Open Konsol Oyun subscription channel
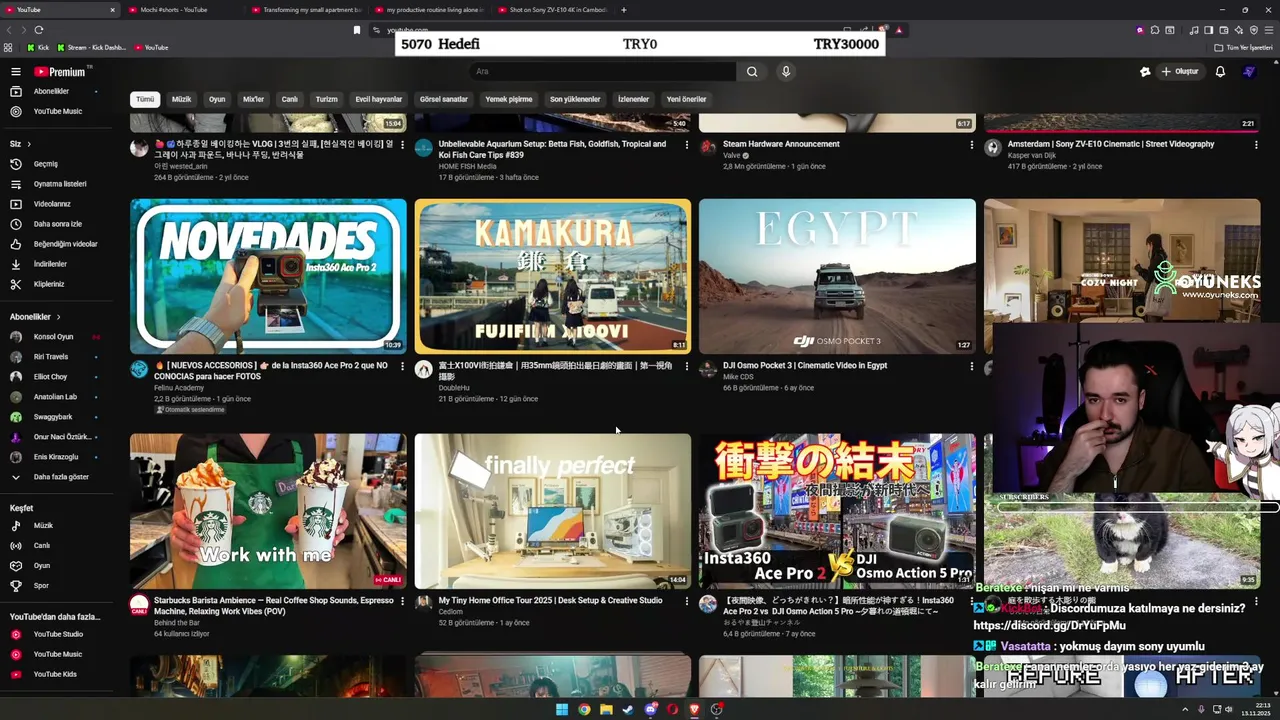 click(x=52, y=337)
